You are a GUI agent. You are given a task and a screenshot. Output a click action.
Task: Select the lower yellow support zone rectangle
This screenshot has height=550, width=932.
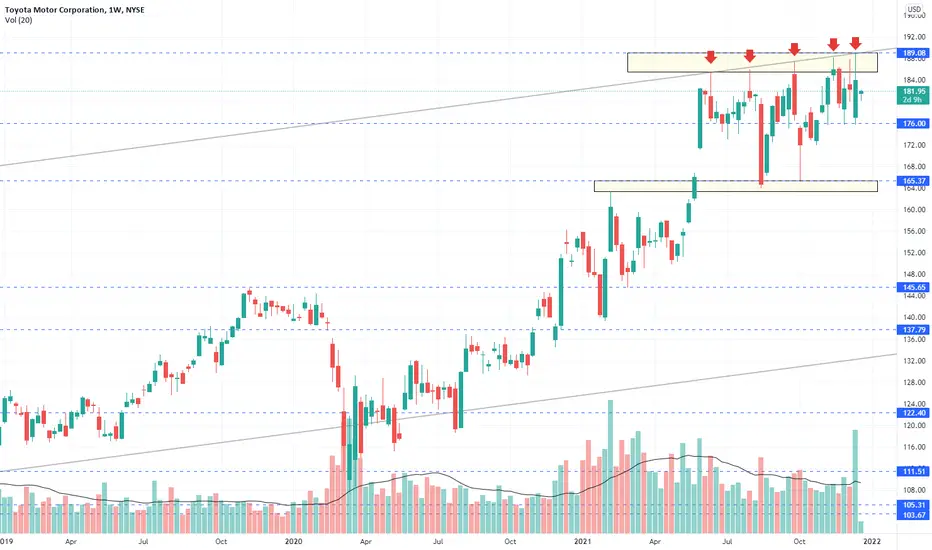(736, 186)
